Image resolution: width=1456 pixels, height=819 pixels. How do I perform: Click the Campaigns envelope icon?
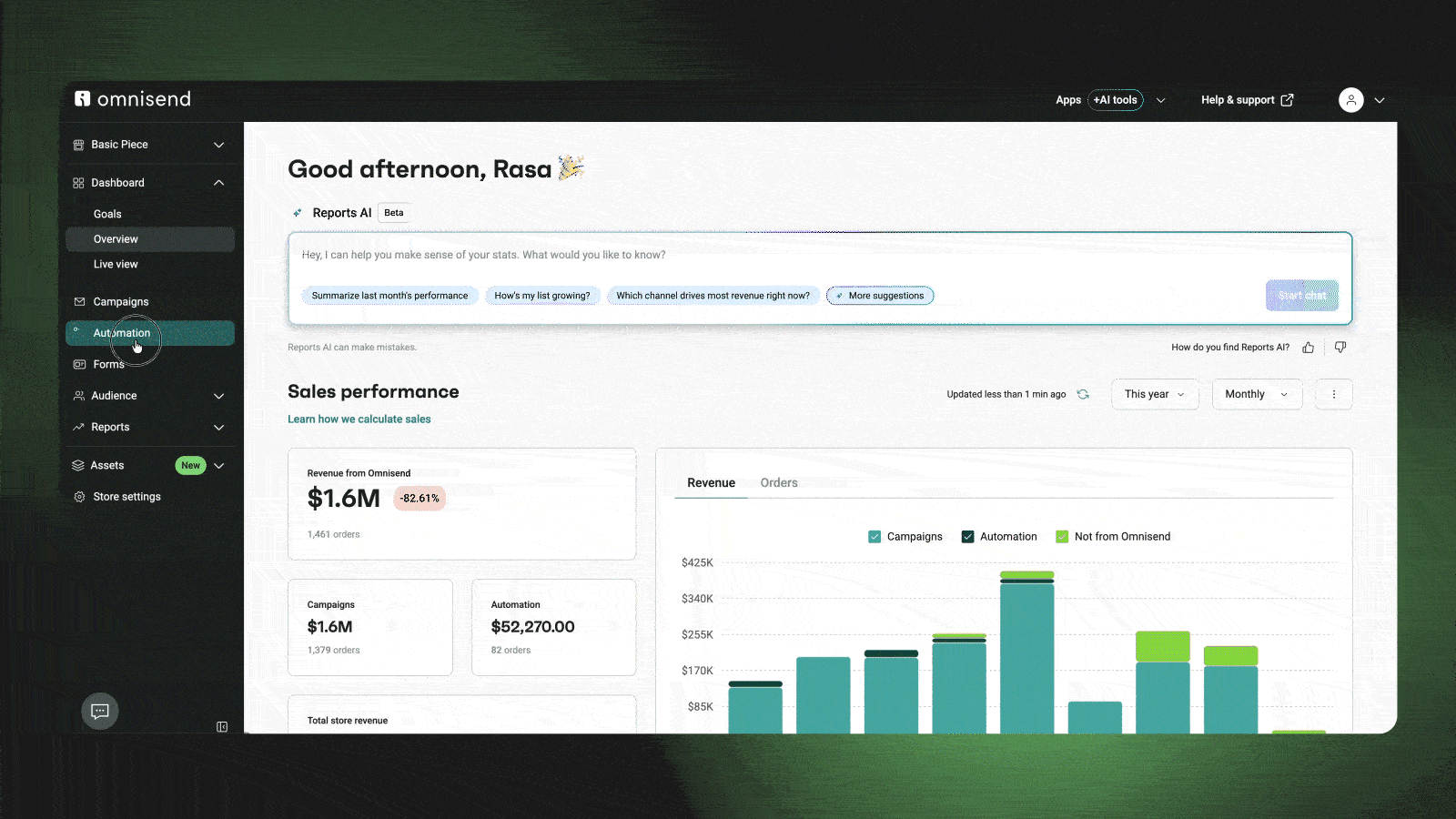coord(79,302)
